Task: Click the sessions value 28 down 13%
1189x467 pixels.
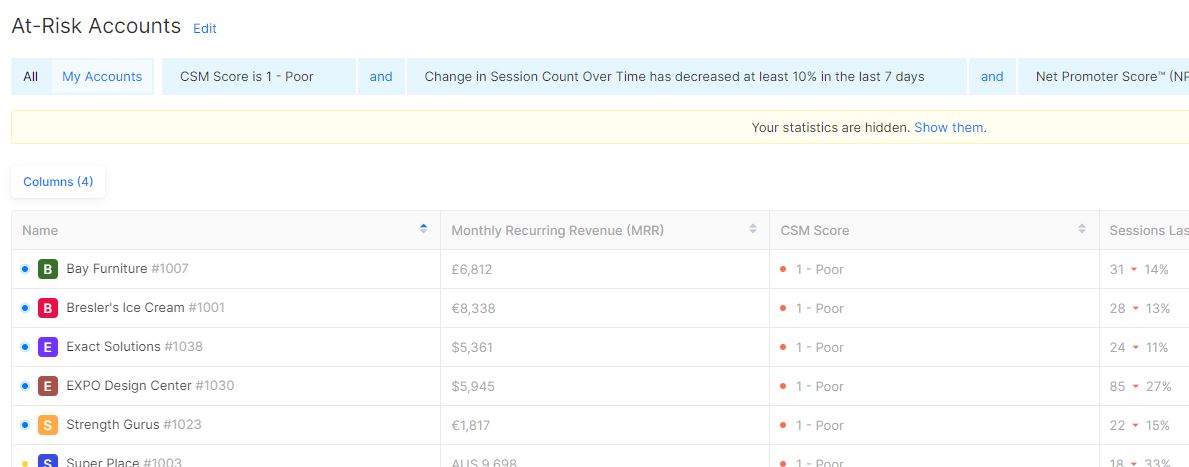Action: pos(1139,309)
